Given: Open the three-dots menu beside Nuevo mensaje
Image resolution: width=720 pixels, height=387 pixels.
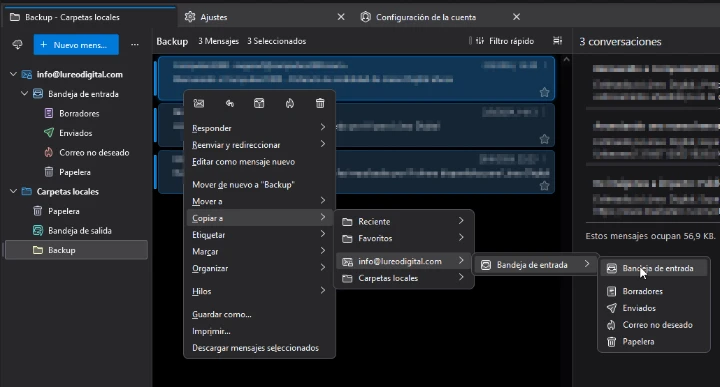Looking at the screenshot, I should tap(135, 45).
